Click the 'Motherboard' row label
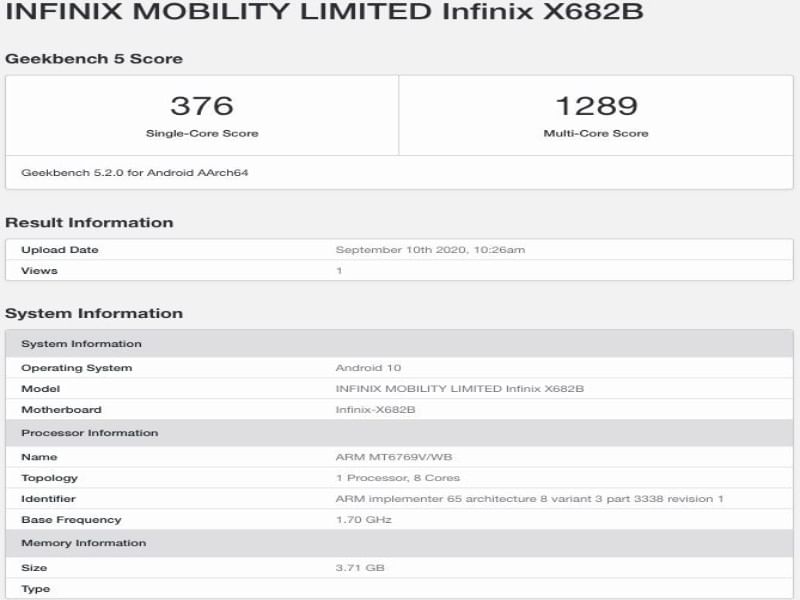This screenshot has height=600, width=800. tap(61, 410)
